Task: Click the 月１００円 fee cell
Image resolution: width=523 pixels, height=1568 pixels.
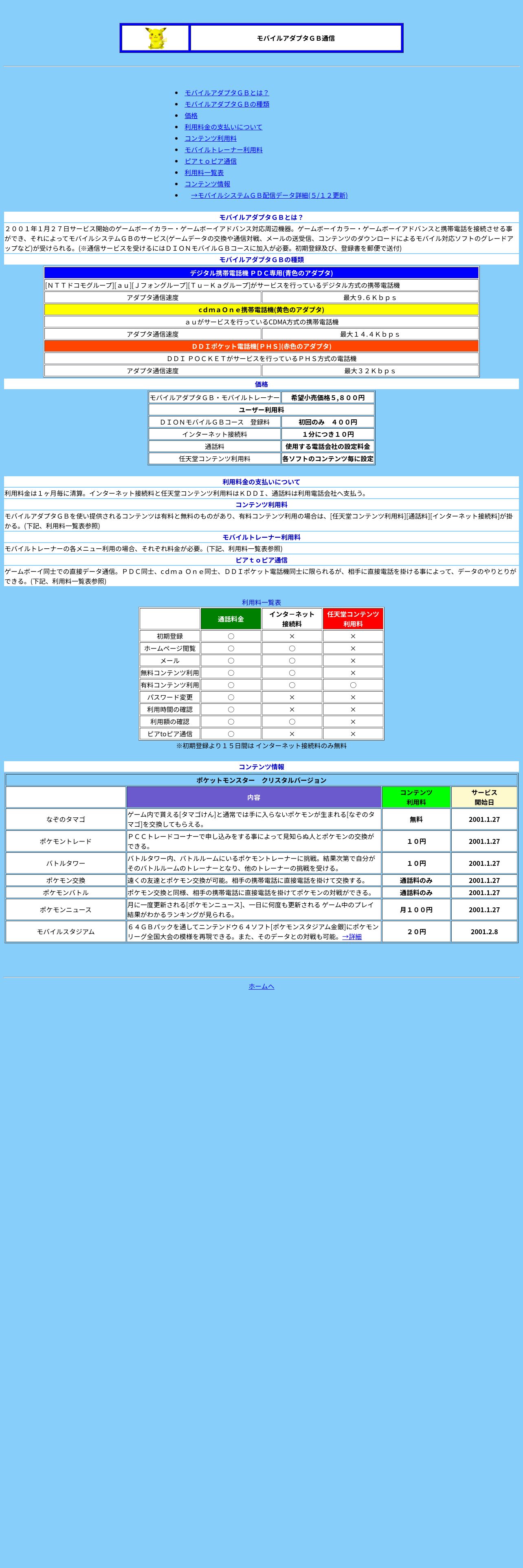Action: (416, 909)
